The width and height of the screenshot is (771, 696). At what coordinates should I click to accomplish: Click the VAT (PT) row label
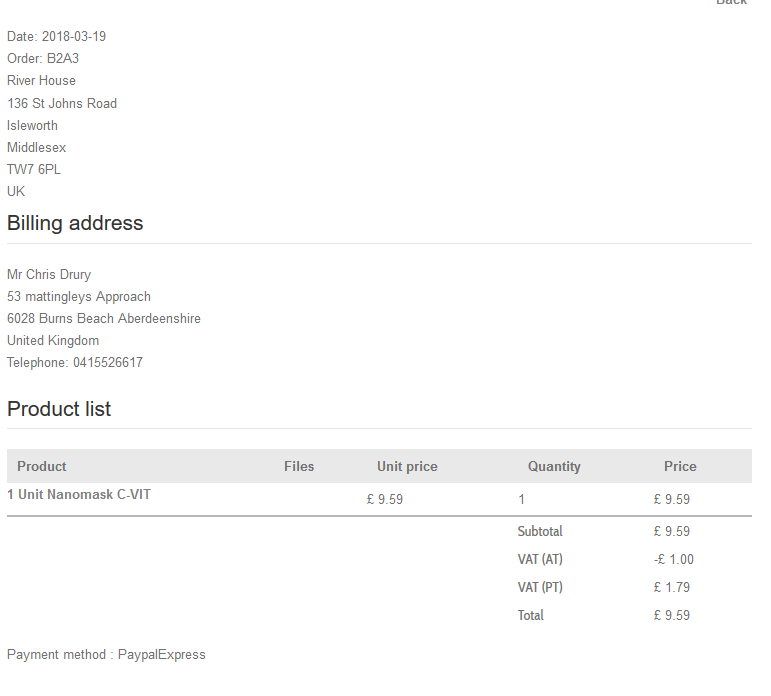pos(540,587)
